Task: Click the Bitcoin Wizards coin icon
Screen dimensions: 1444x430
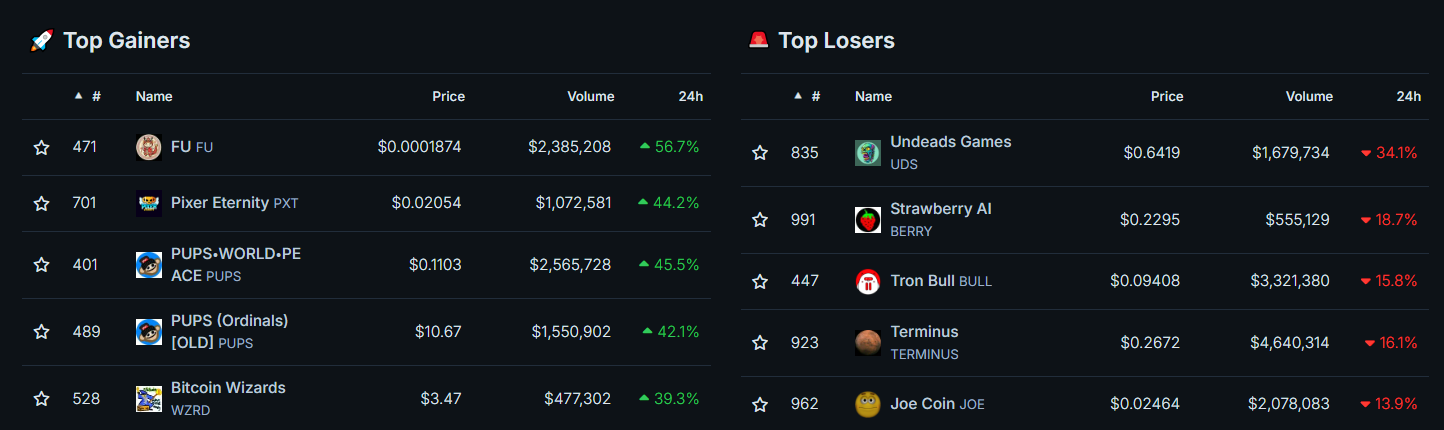Action: [149, 398]
